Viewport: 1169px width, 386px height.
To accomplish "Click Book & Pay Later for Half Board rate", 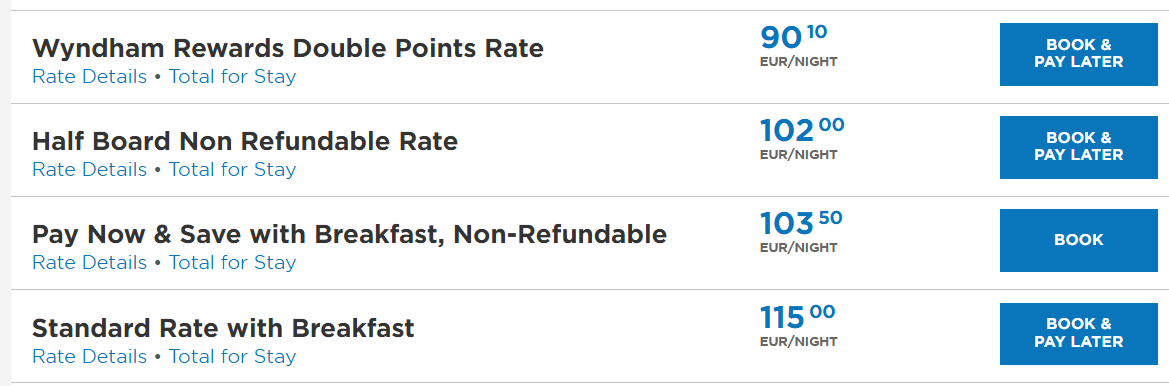I will click(1078, 147).
